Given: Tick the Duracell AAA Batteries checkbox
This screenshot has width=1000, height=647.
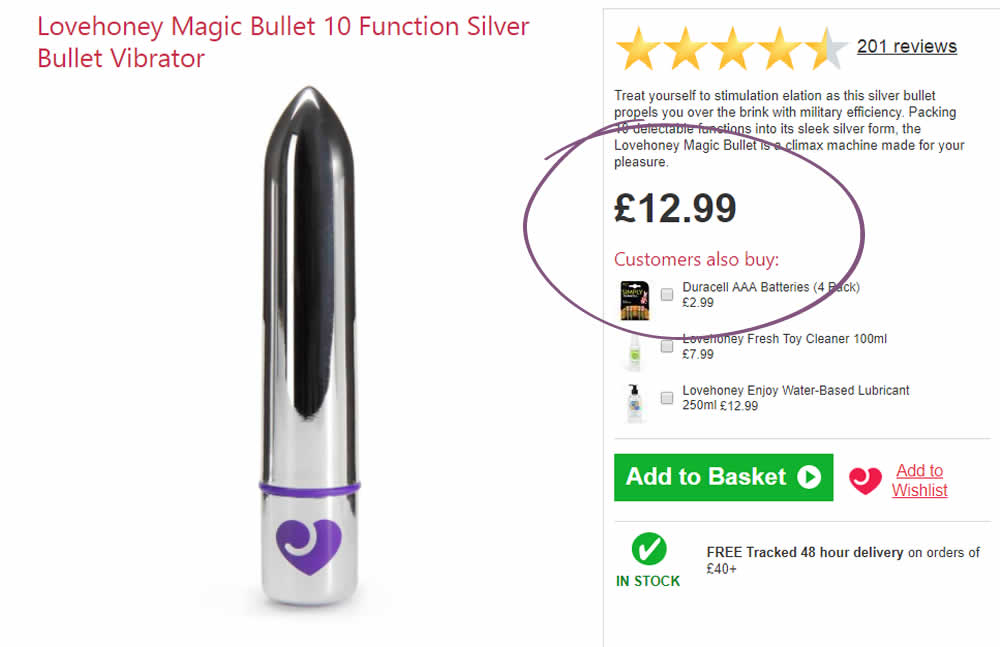Looking at the screenshot, I should tap(667, 295).
